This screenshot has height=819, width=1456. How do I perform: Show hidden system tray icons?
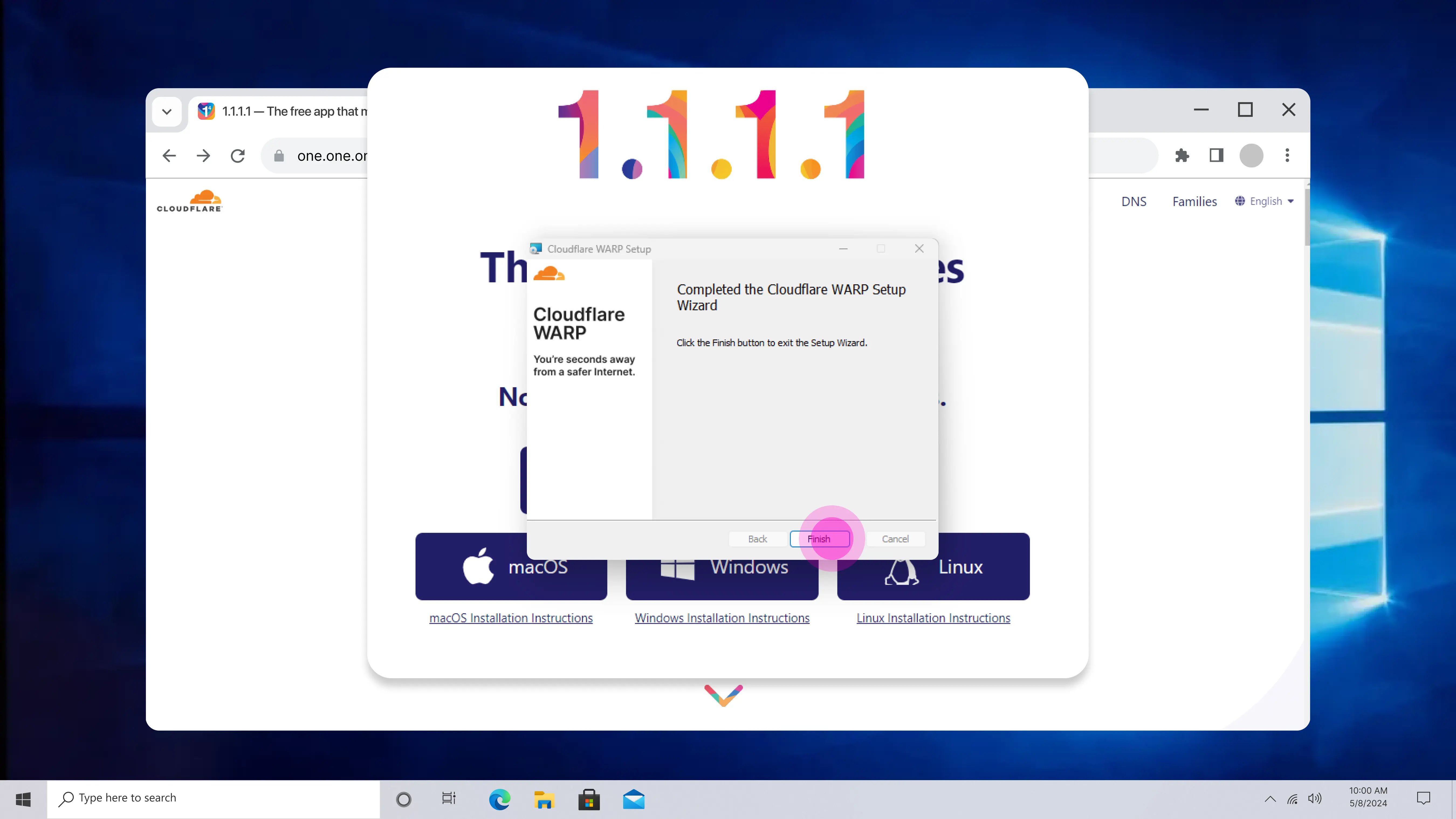(x=1270, y=799)
